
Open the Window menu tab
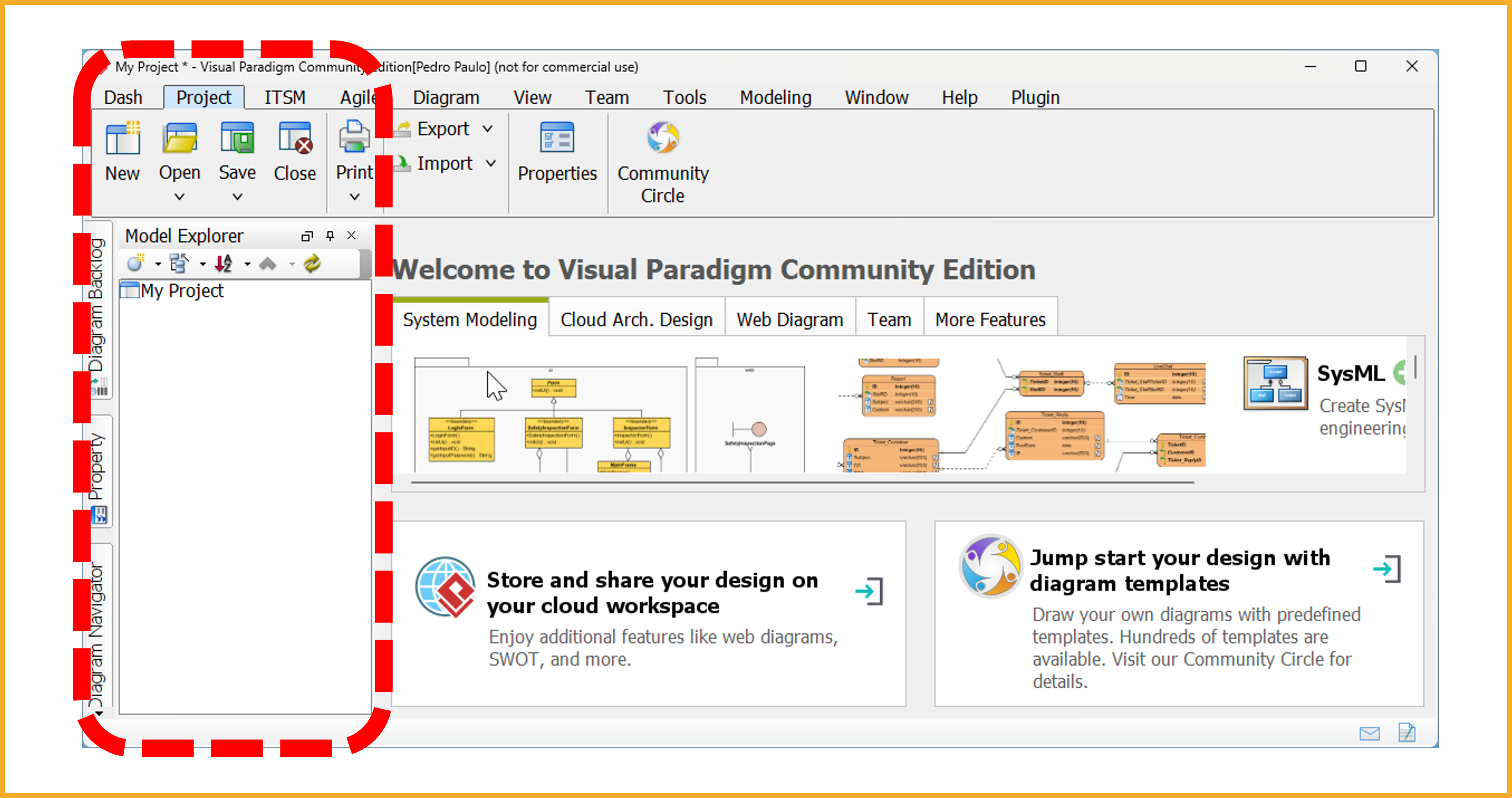(x=876, y=97)
